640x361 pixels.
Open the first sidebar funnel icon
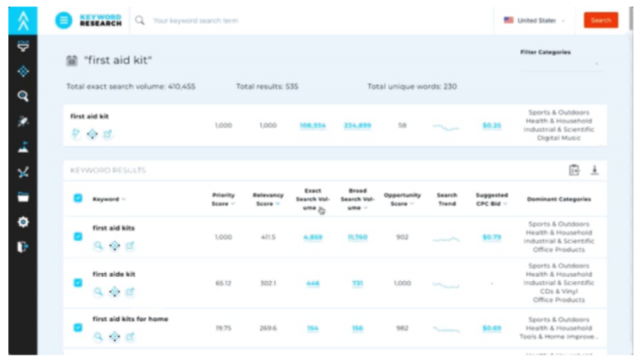(x=23, y=46)
